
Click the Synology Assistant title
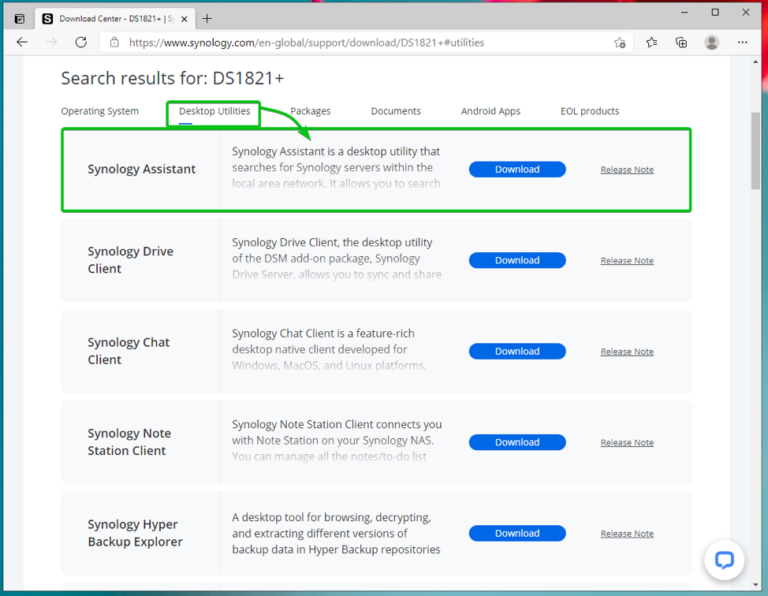(x=142, y=169)
